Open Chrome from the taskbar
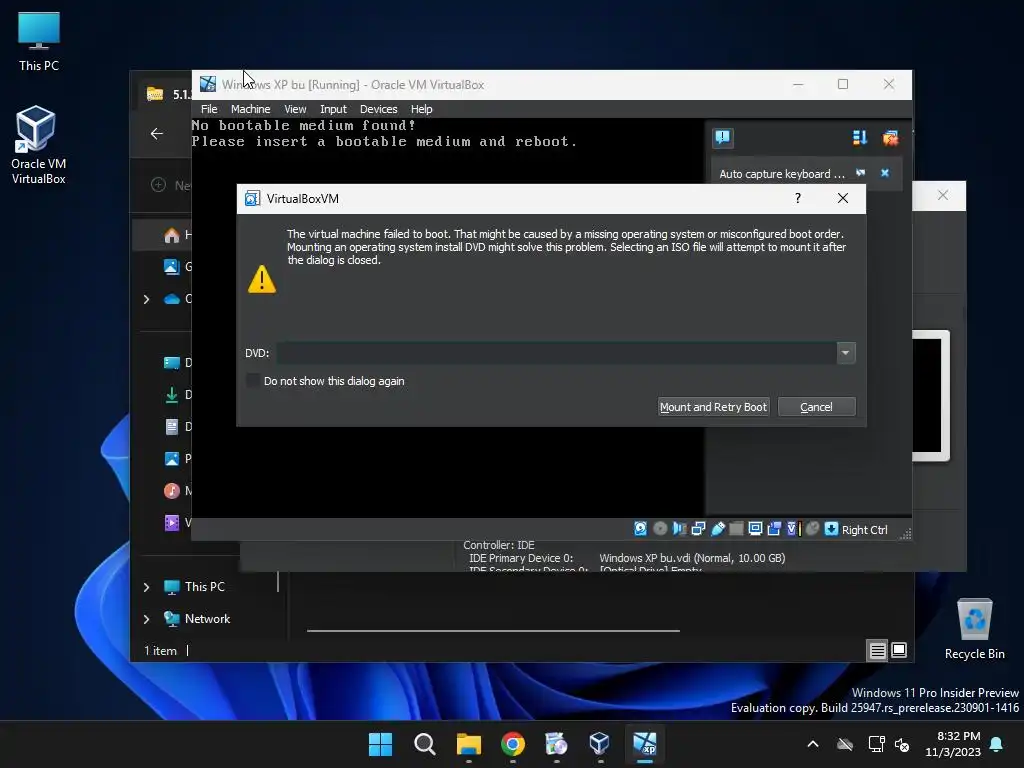1024x768 pixels. (x=513, y=744)
